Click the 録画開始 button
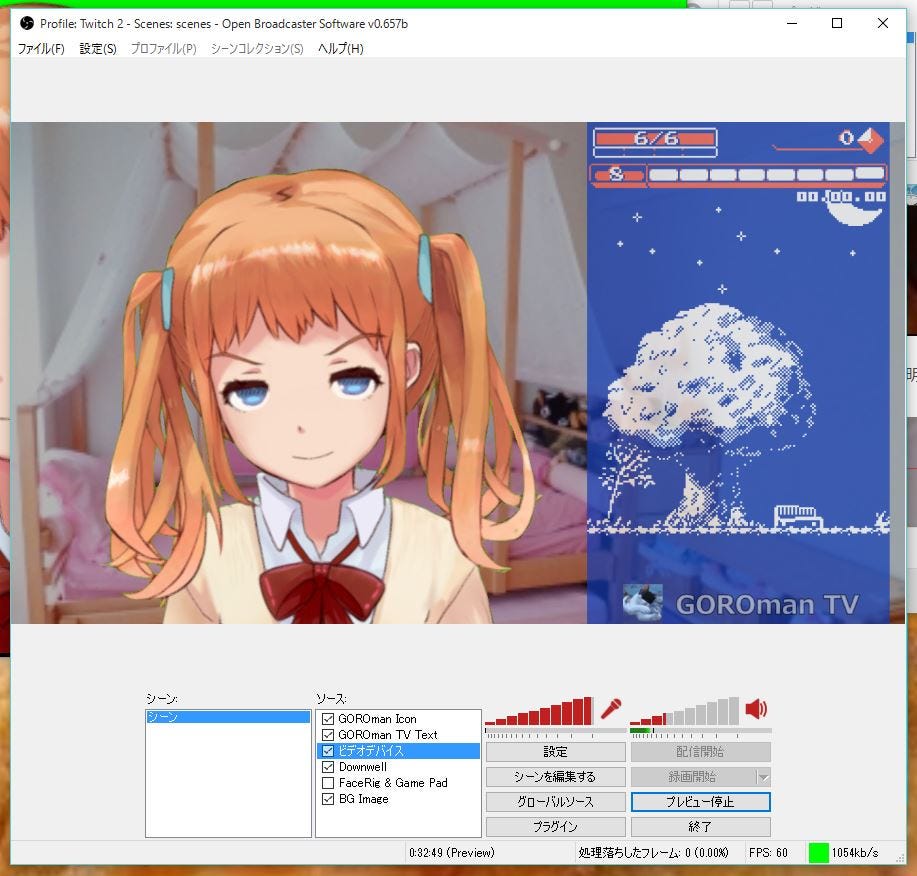The width and height of the screenshot is (917, 876). 694,777
